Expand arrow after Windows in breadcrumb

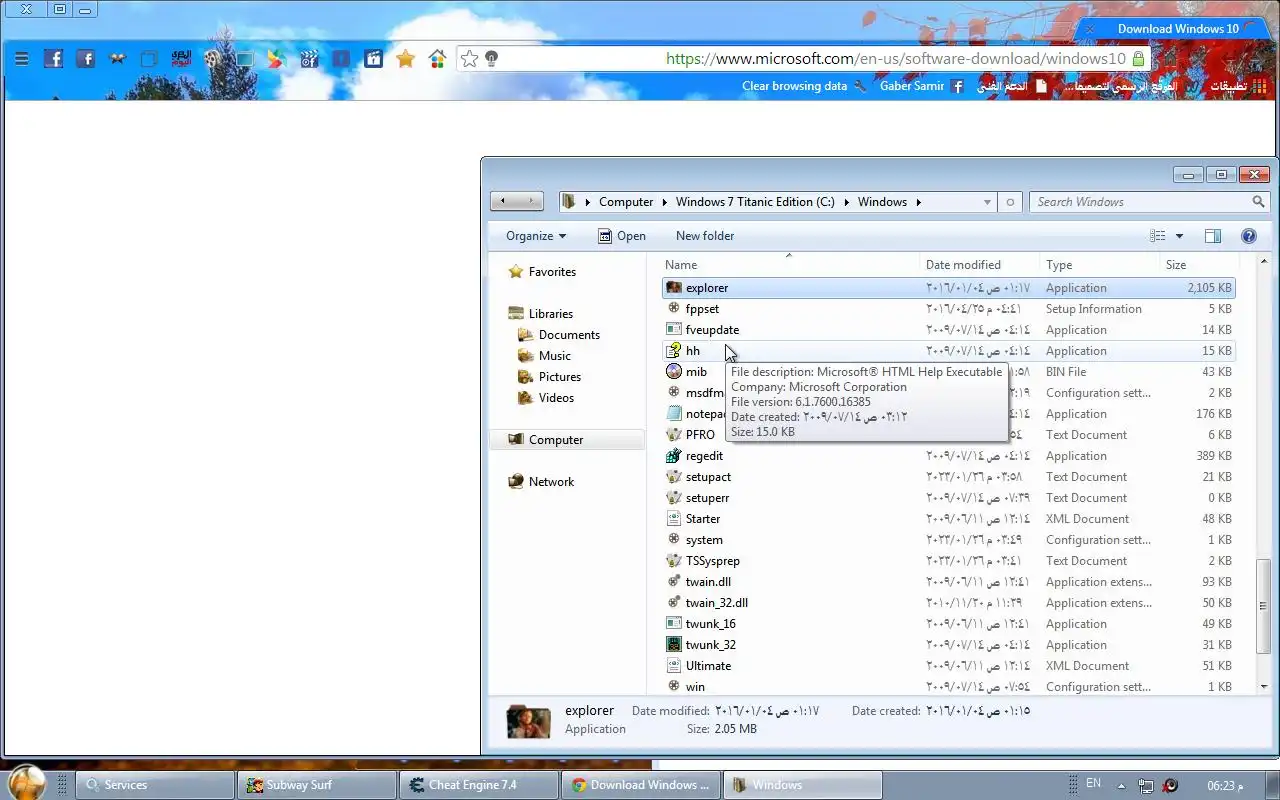pyautogui.click(x=918, y=202)
